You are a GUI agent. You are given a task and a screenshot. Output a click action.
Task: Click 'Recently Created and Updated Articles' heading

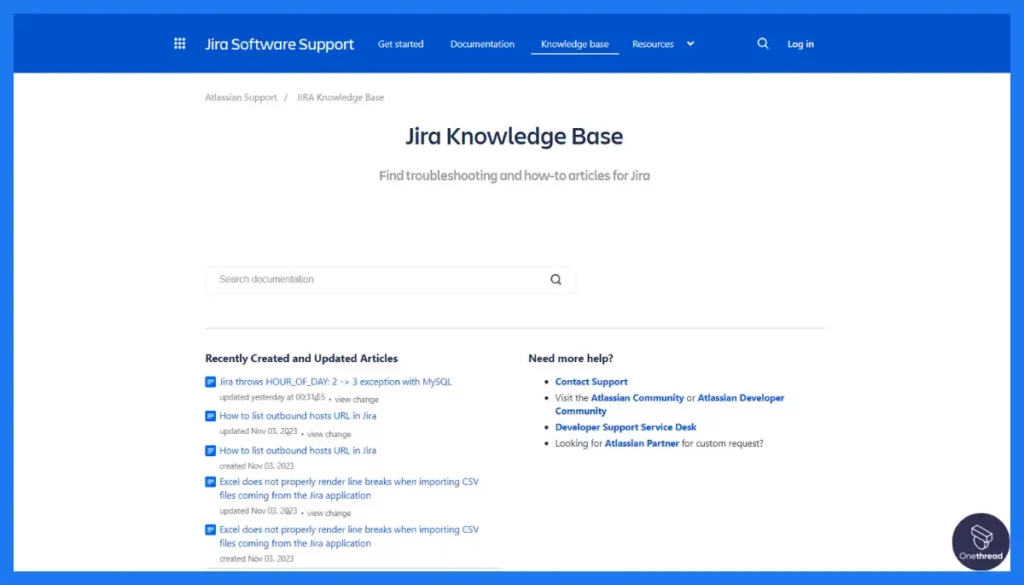click(301, 358)
